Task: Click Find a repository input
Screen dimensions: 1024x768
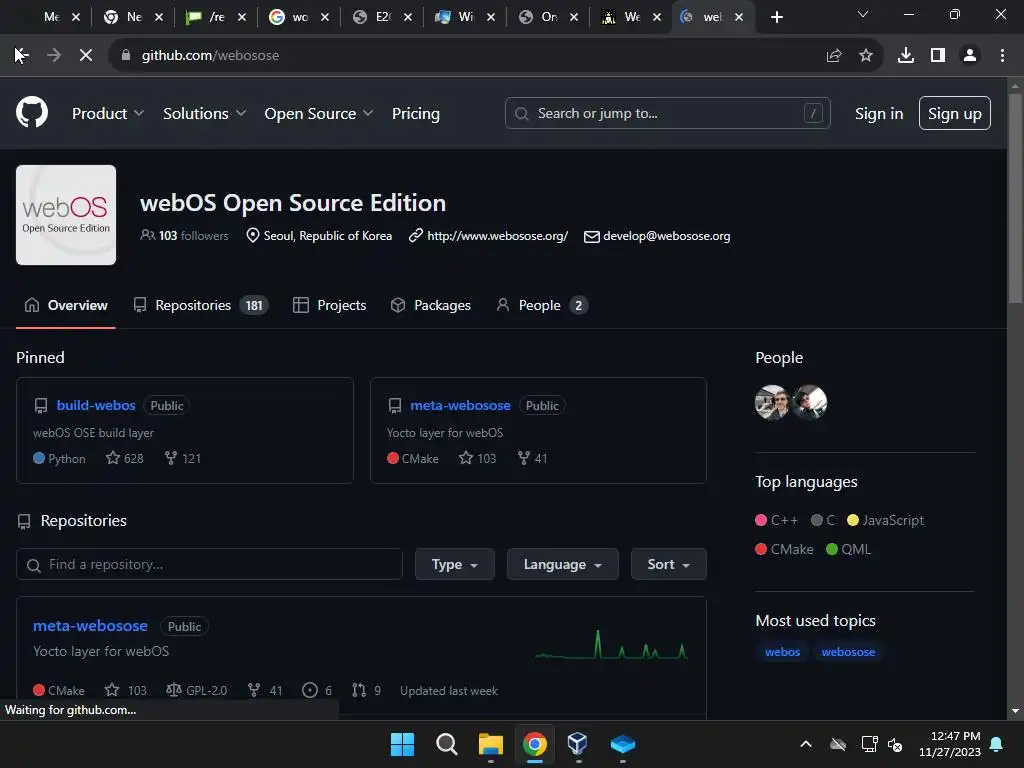Action: (209, 564)
